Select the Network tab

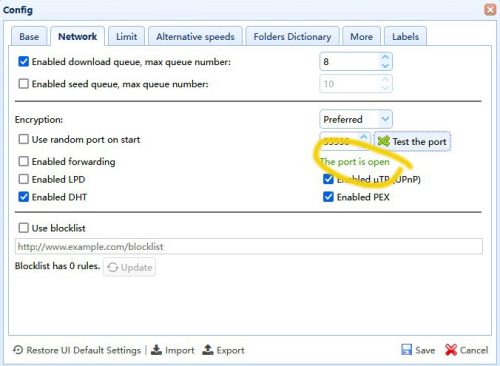pos(77,36)
